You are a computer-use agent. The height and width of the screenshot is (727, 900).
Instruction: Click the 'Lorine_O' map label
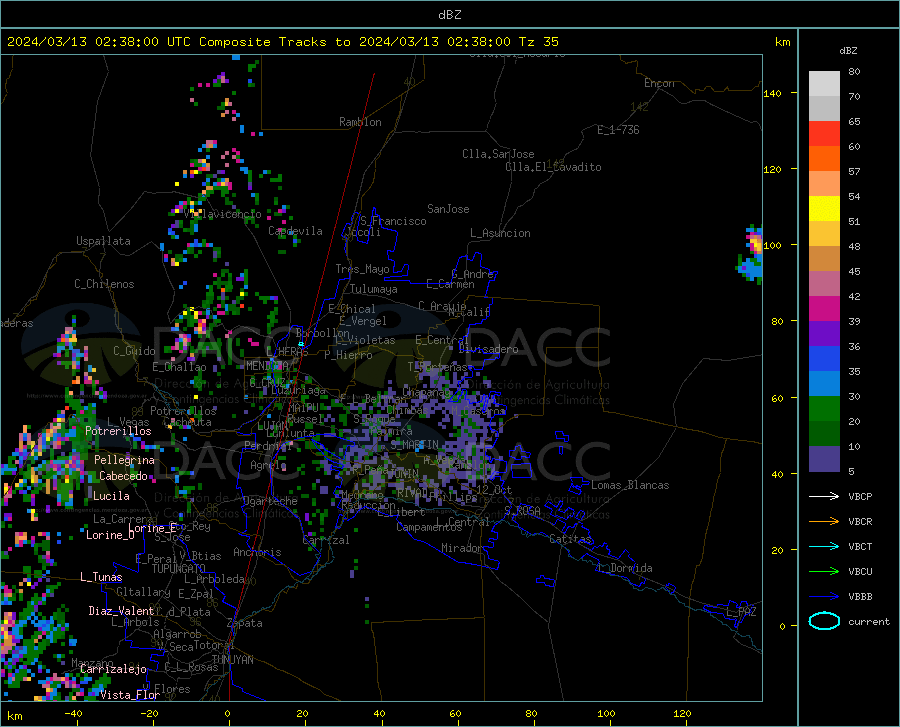(x=110, y=535)
